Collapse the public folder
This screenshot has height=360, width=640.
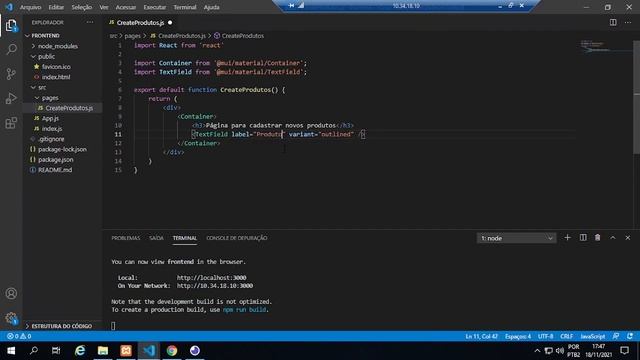point(46,56)
